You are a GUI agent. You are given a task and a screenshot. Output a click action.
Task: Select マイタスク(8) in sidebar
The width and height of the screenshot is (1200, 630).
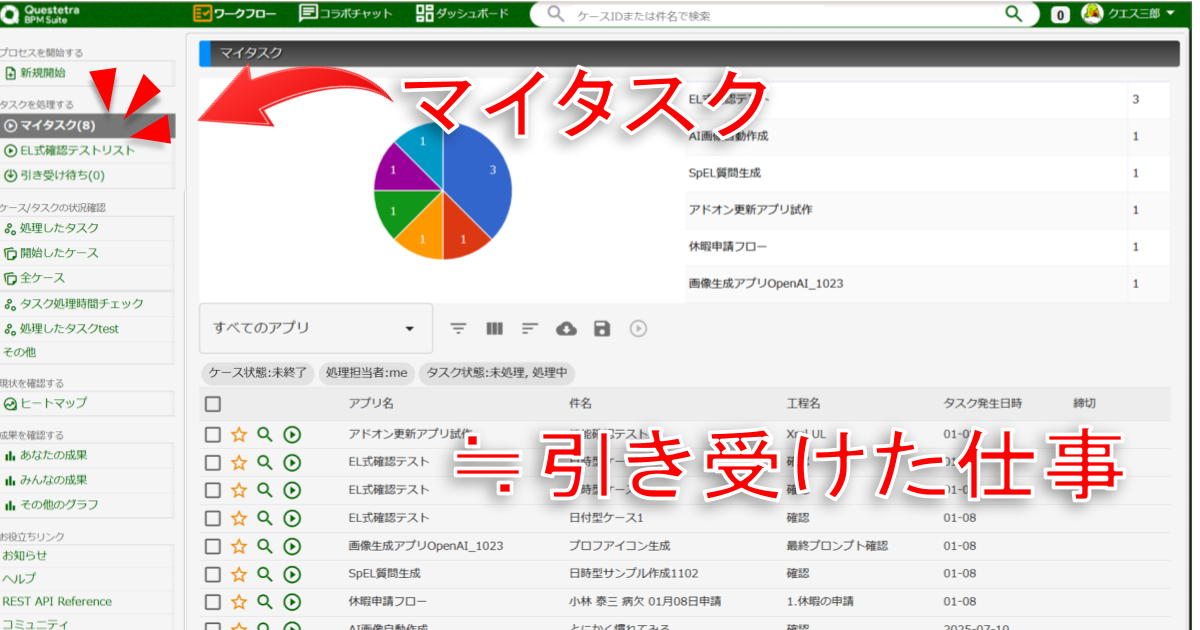tap(87, 125)
